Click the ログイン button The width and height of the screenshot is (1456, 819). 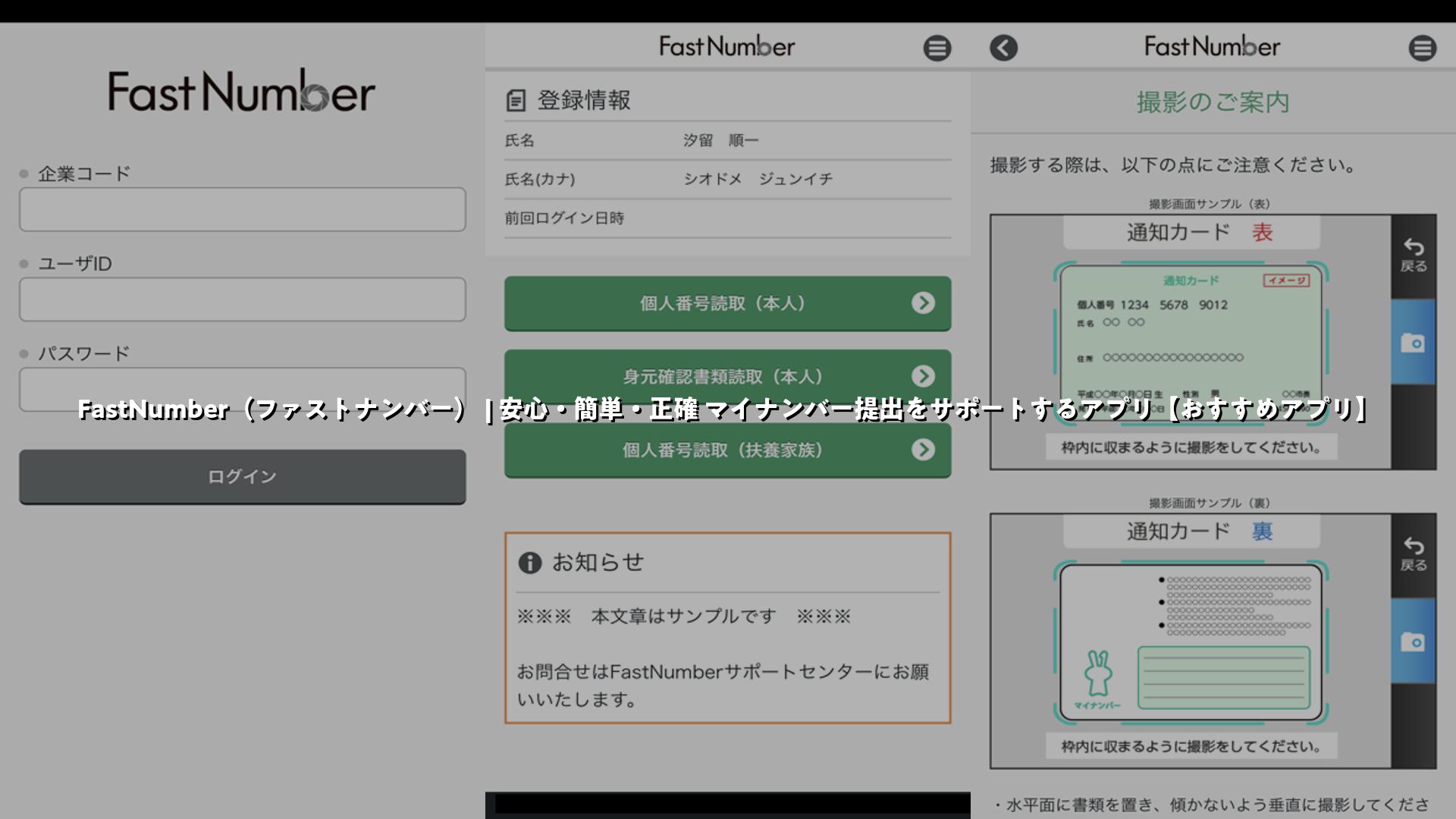pyautogui.click(x=243, y=477)
